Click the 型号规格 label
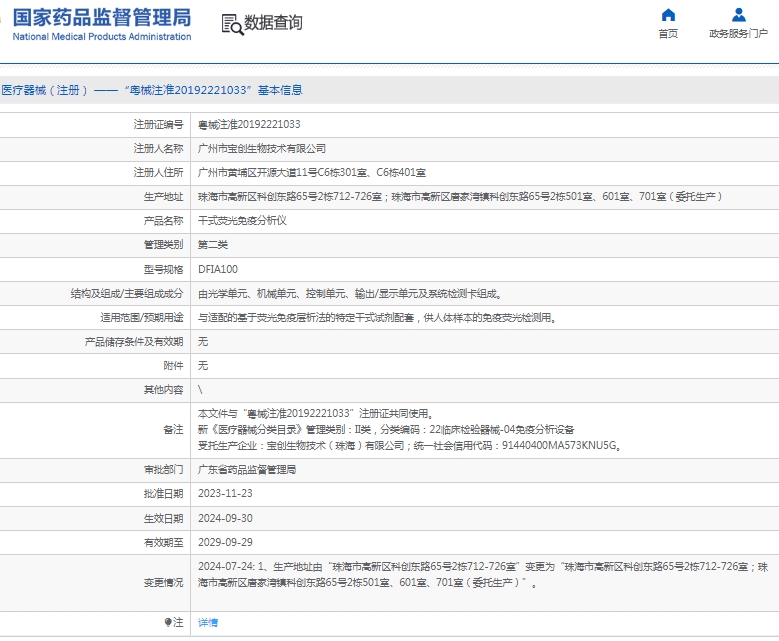779x641 pixels. tap(163, 269)
